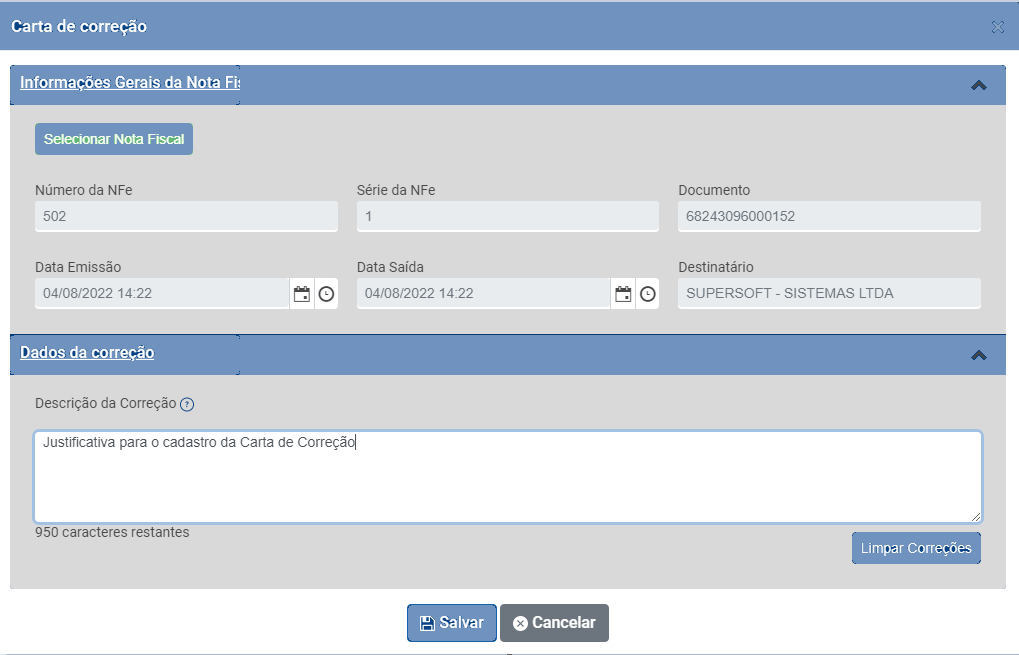Viewport: 1019px width, 655px height.
Task: Open calendar picker for Data Saída
Action: pos(623,294)
